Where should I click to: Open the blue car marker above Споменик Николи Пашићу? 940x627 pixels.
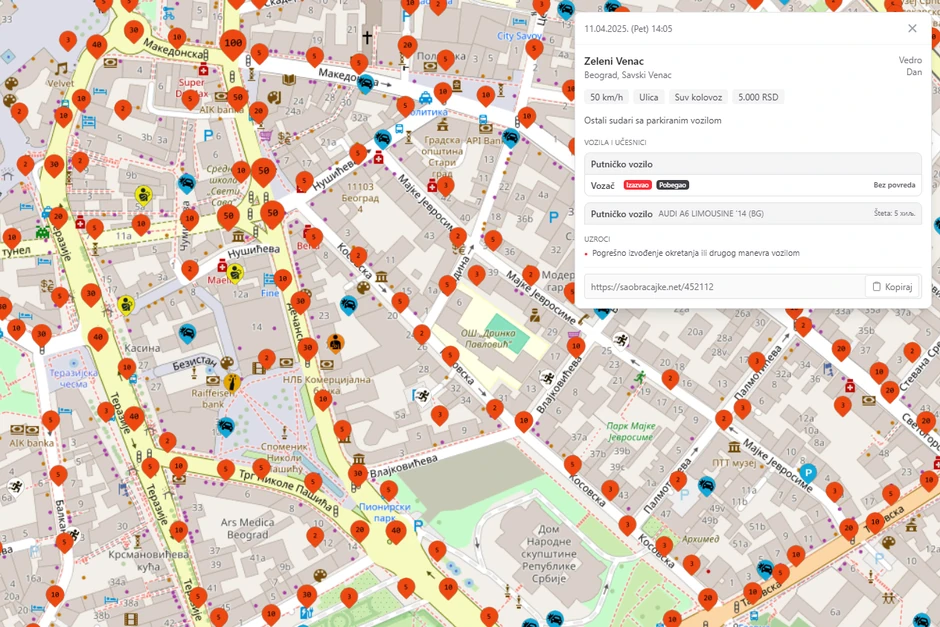pyautogui.click(x=225, y=427)
